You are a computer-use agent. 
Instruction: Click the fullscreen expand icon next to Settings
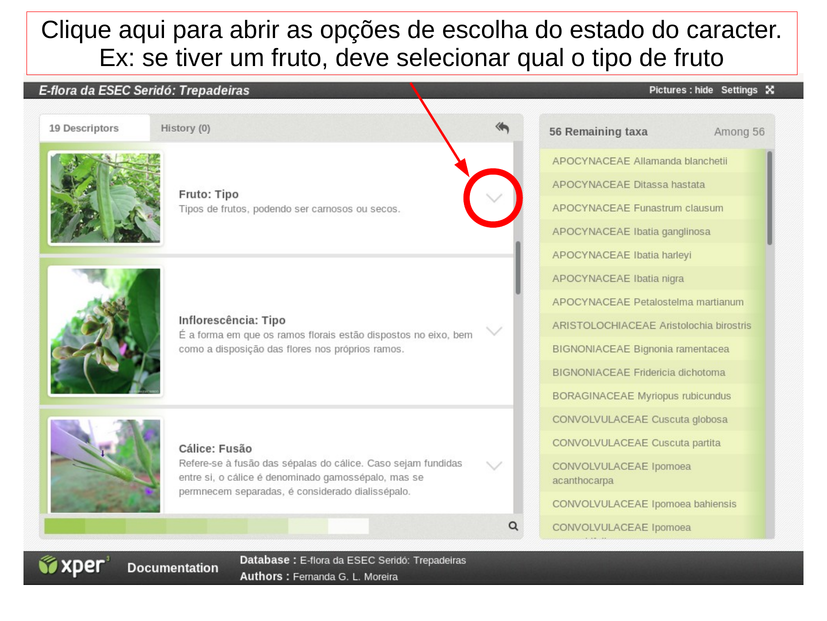pyautogui.click(x=770, y=90)
